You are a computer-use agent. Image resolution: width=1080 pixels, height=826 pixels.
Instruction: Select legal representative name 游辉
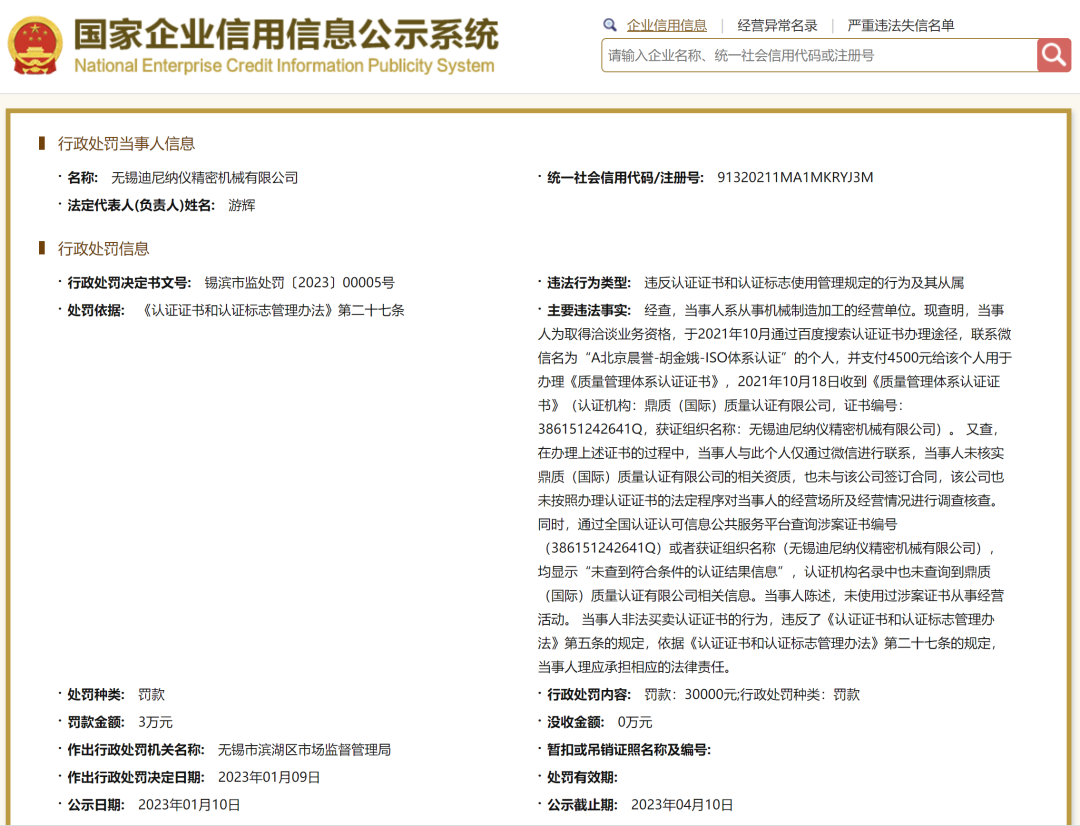[242, 205]
